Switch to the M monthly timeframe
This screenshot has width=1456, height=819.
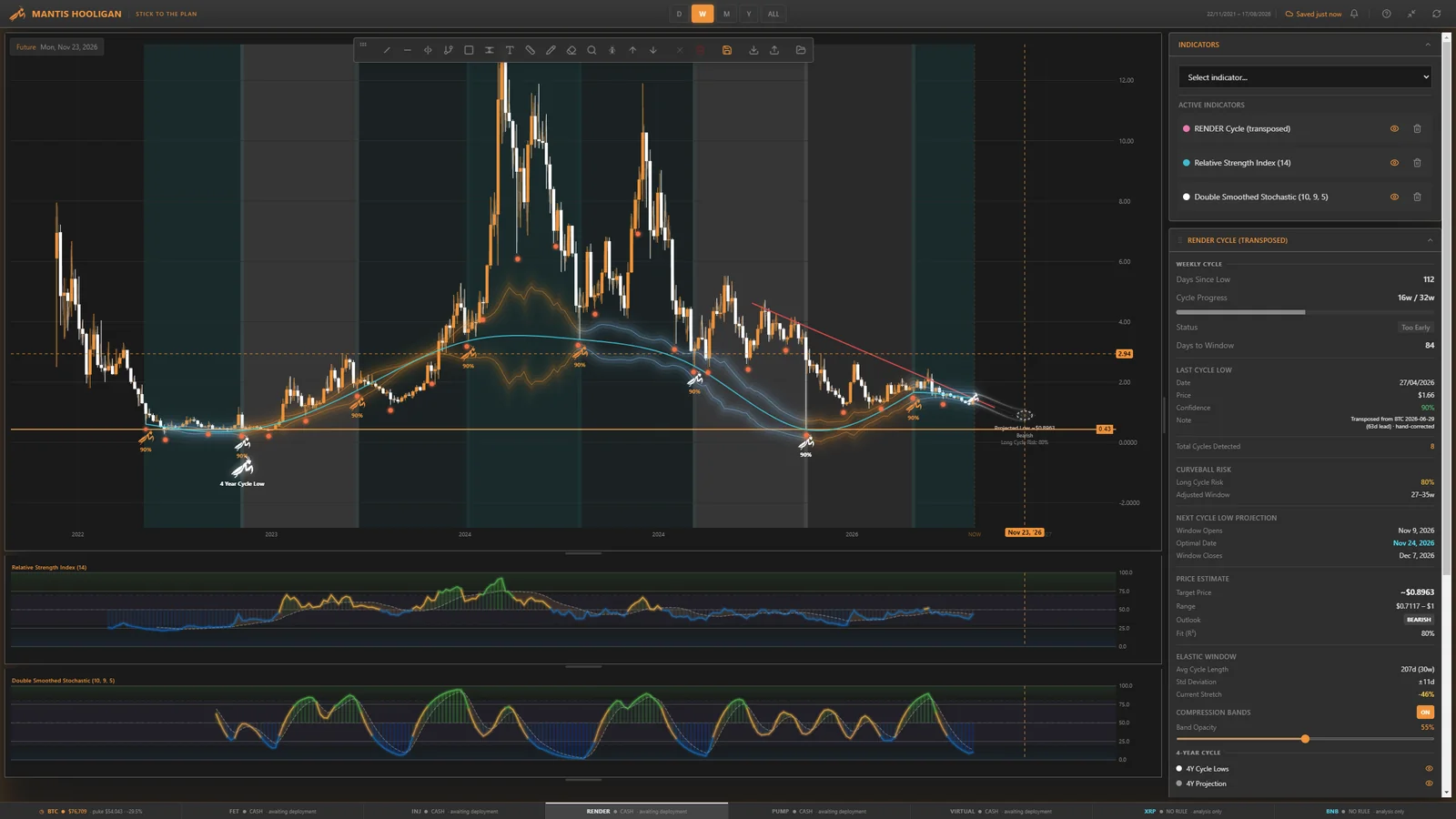coord(726,14)
